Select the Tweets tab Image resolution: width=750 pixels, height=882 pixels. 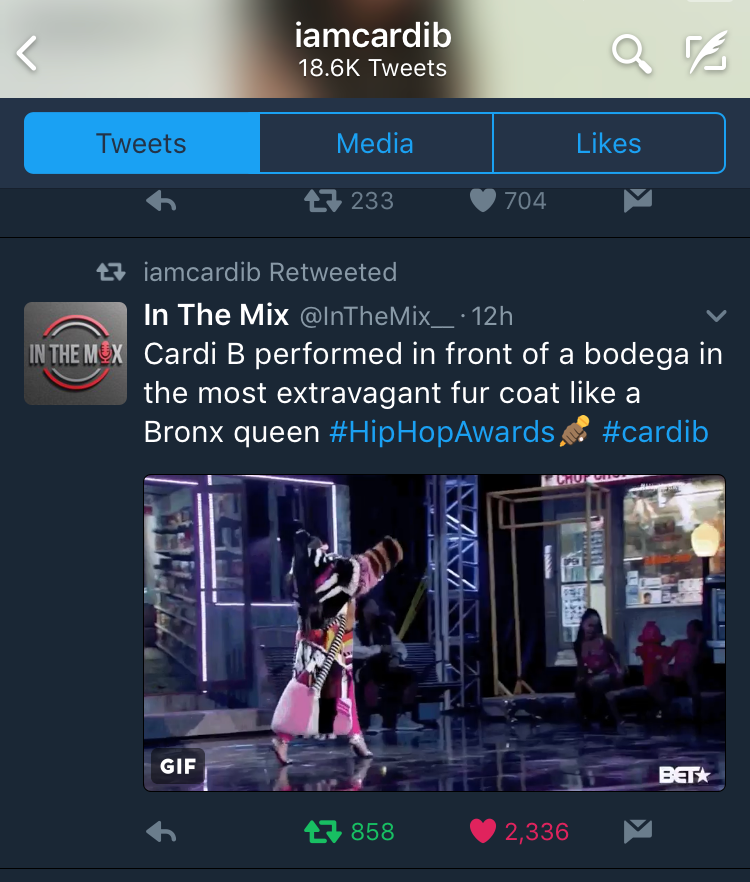(142, 143)
